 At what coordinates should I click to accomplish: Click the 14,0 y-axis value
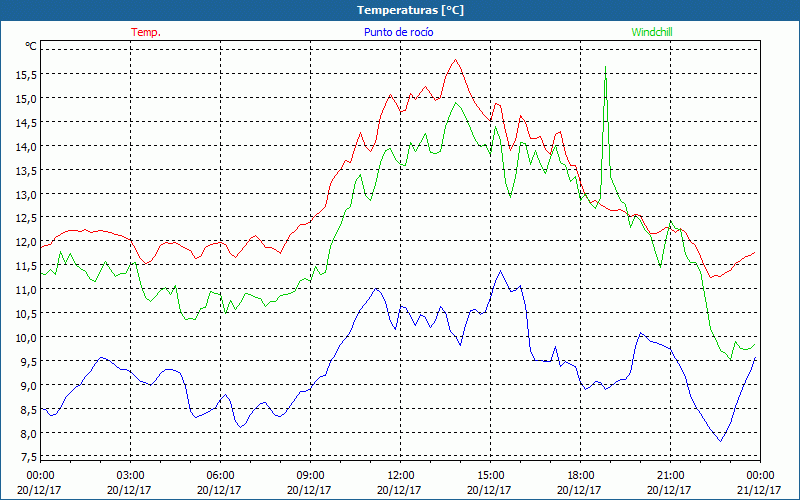(x=26, y=146)
